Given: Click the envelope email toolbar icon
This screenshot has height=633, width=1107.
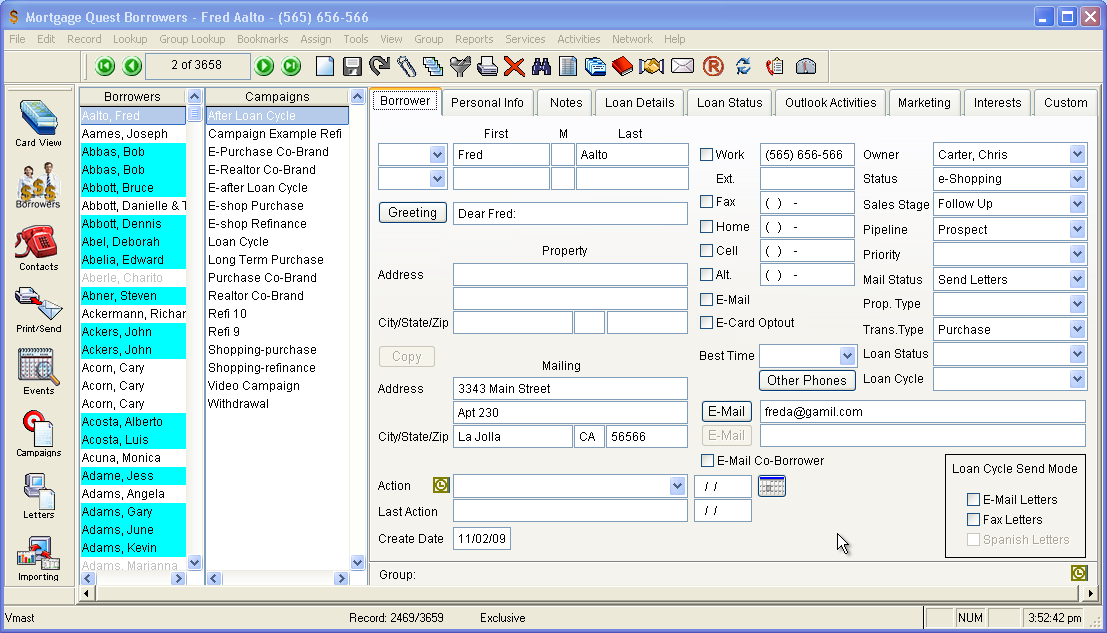Looking at the screenshot, I should click(x=682, y=67).
